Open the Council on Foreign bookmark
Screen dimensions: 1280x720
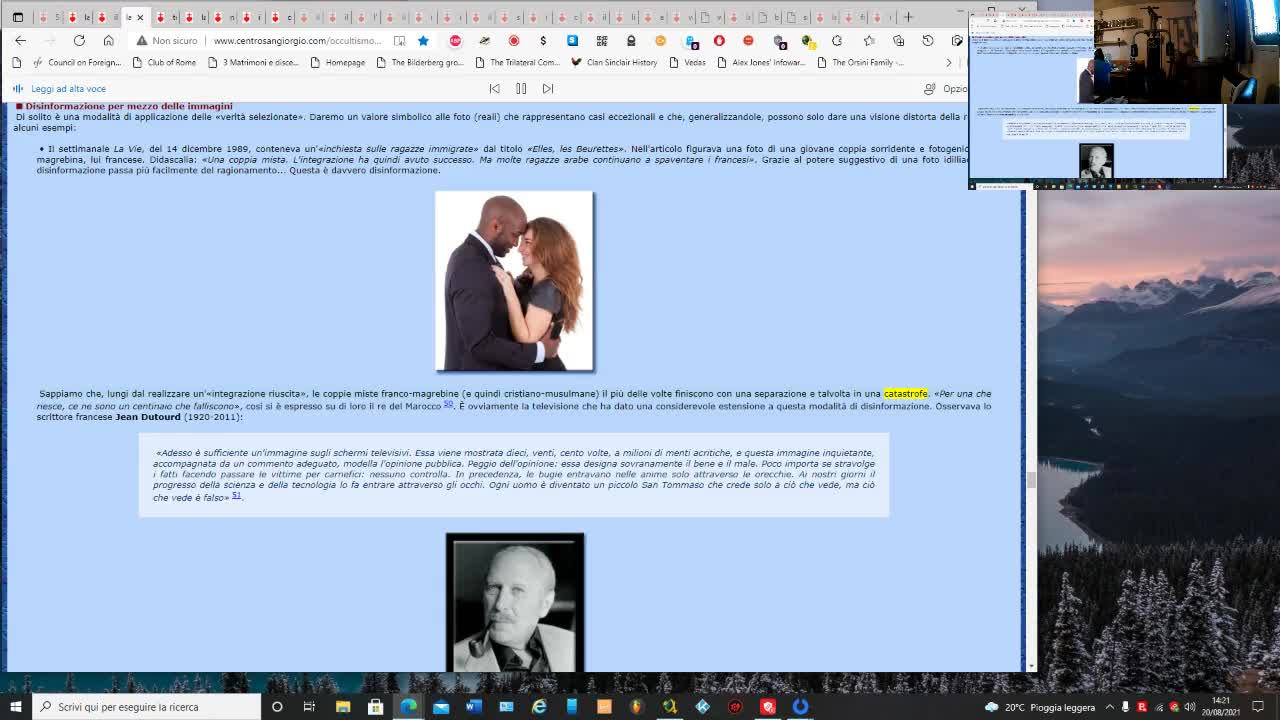pyautogui.click(x=77, y=62)
